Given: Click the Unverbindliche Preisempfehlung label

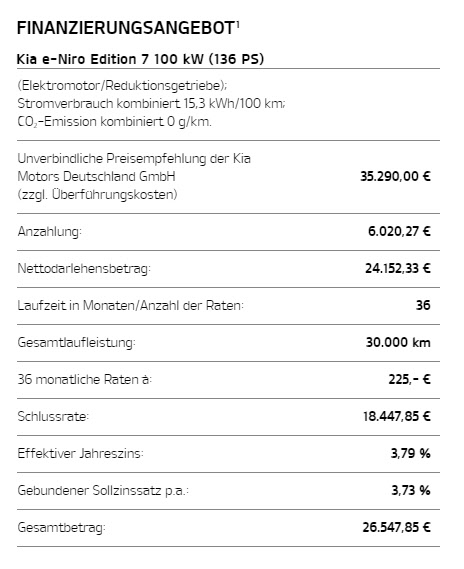Looking at the screenshot, I should click(134, 176).
